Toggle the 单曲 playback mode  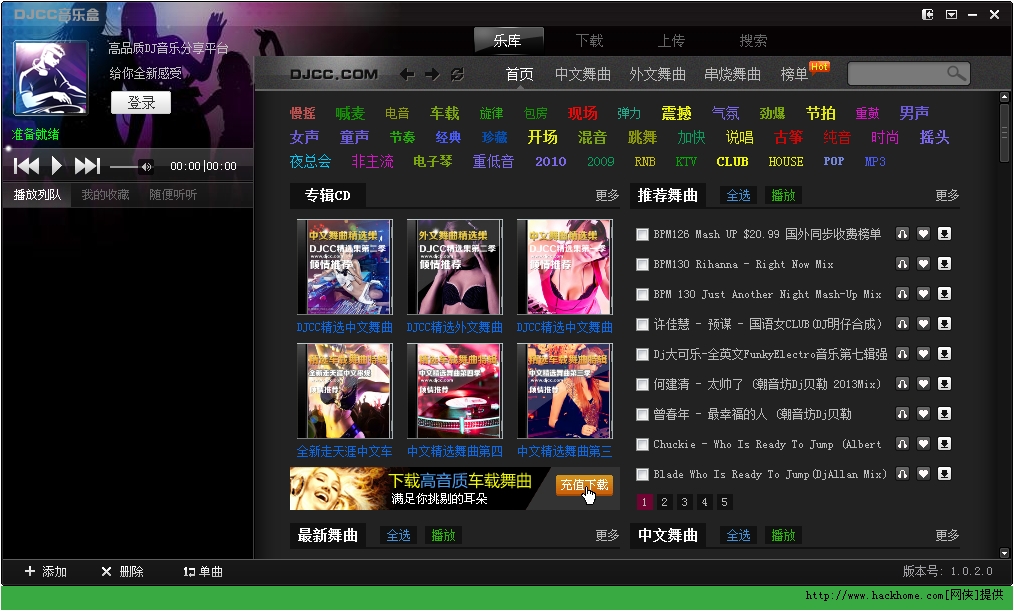click(202, 572)
